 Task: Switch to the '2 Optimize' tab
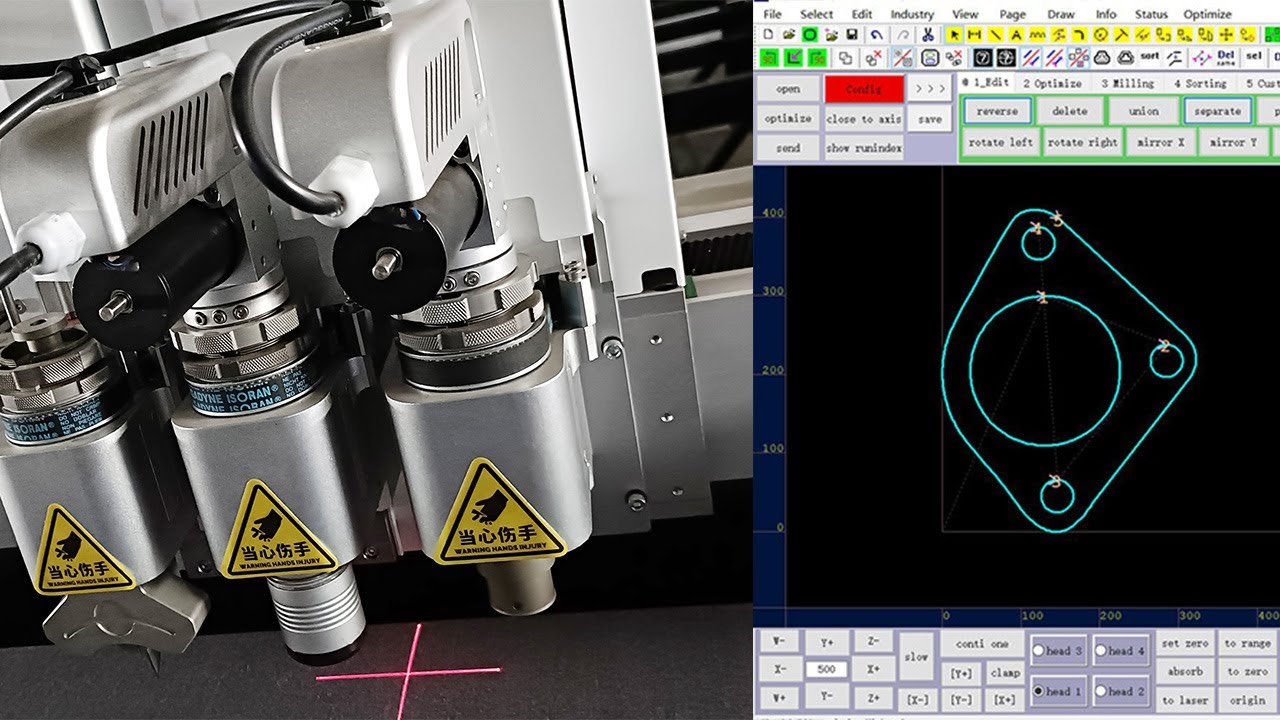pyautogui.click(x=1052, y=83)
